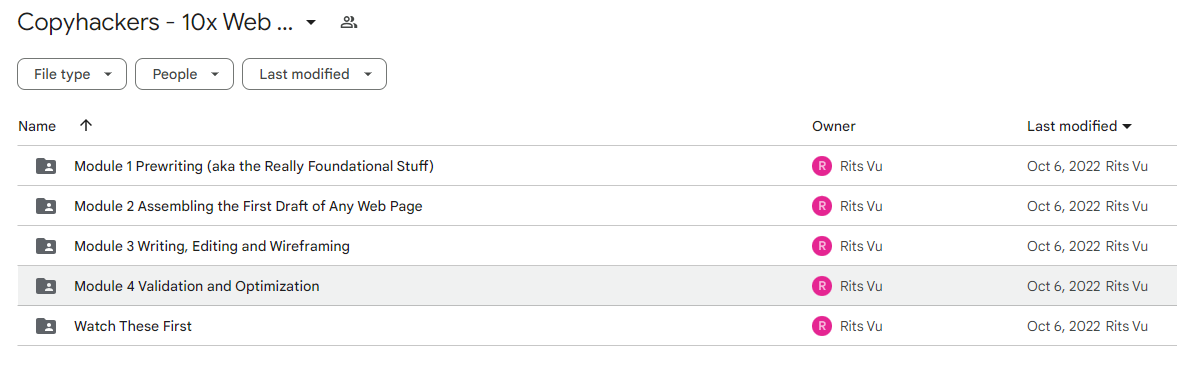This screenshot has height=367, width=1177.
Task: Click the Watch These First folder icon
Action: [x=46, y=326]
